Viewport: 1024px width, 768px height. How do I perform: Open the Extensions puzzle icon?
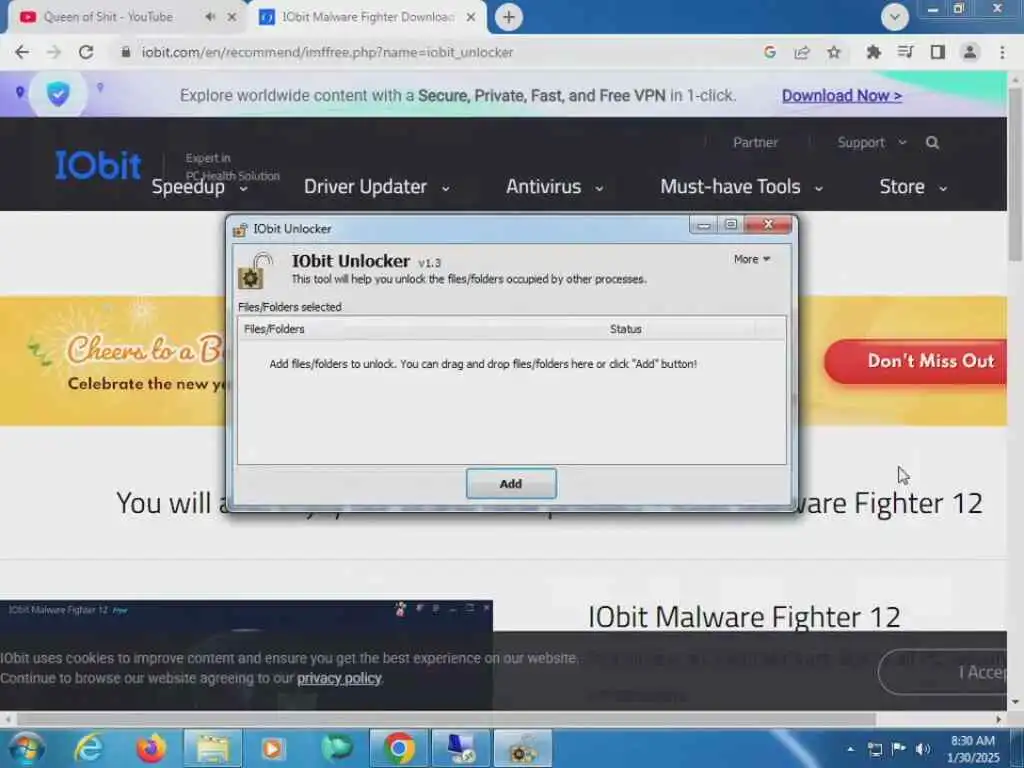click(x=873, y=52)
